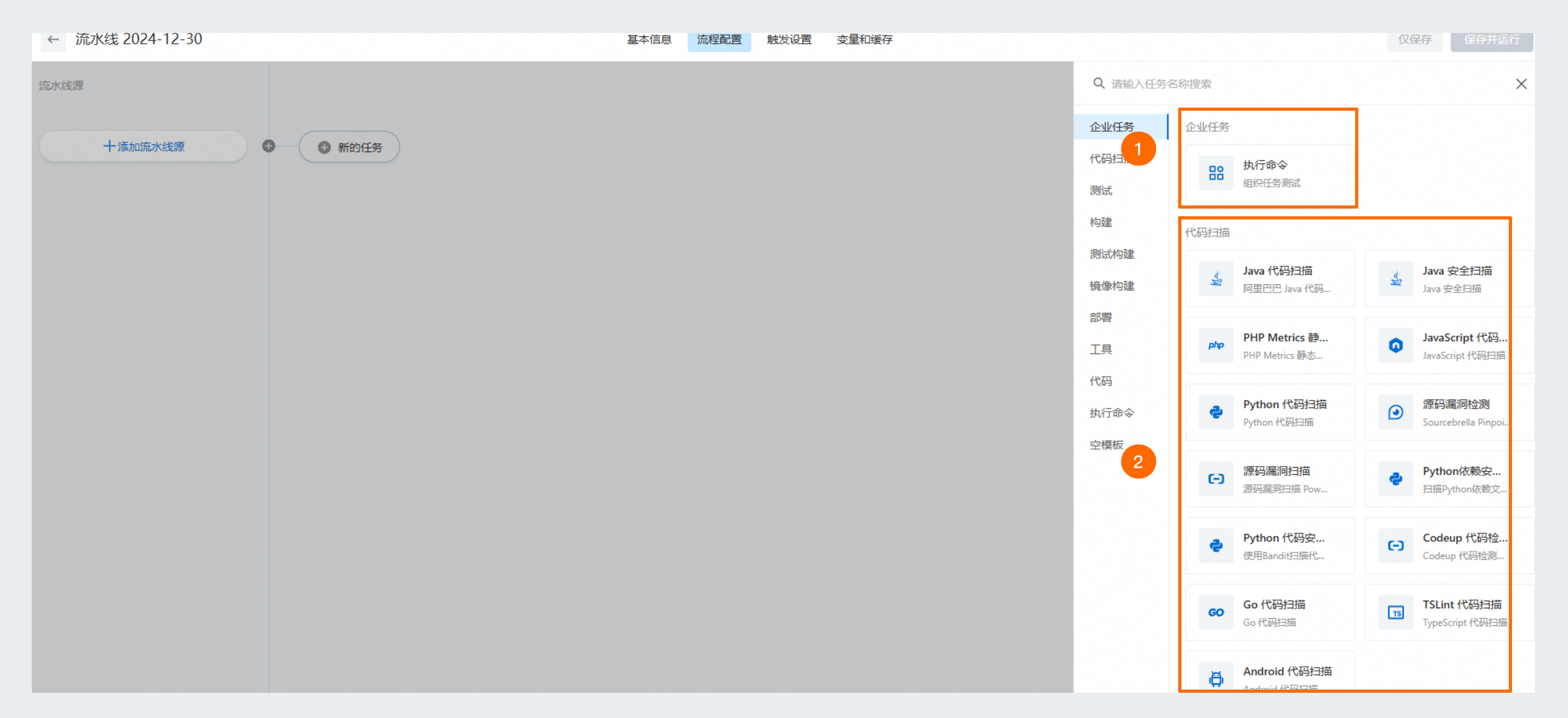Select the 执行命令 enterprise task card
The width and height of the screenshot is (1568, 718).
coord(1267,173)
